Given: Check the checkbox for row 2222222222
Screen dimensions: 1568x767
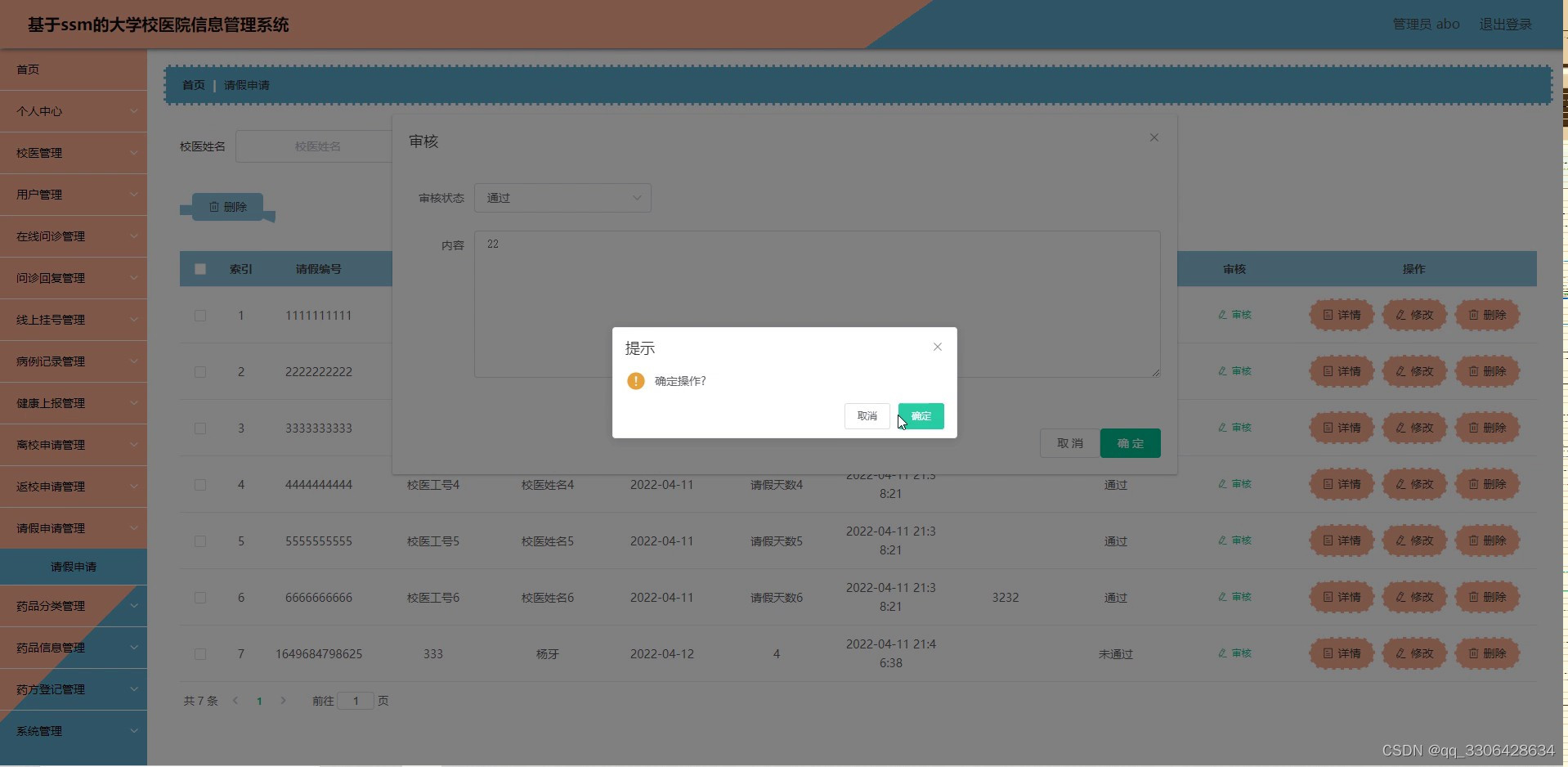Looking at the screenshot, I should coord(200,372).
